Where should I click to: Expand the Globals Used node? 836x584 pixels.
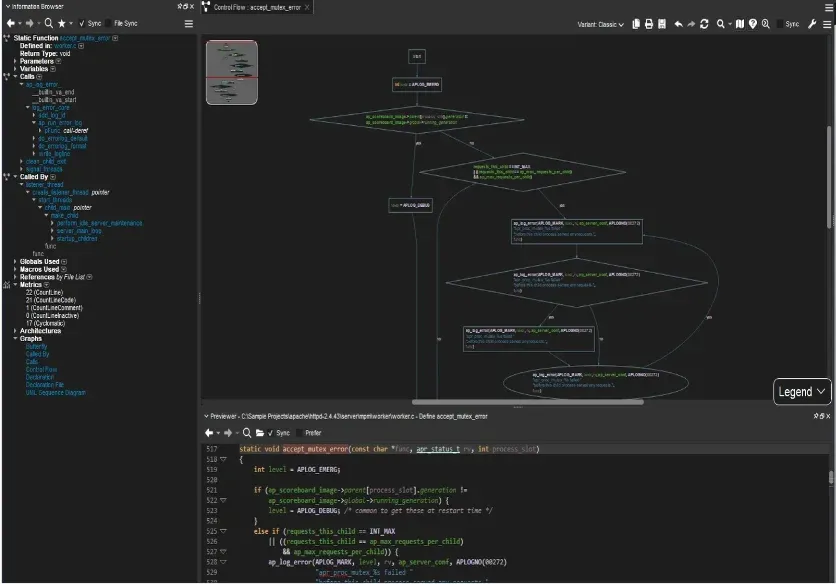(x=15, y=261)
